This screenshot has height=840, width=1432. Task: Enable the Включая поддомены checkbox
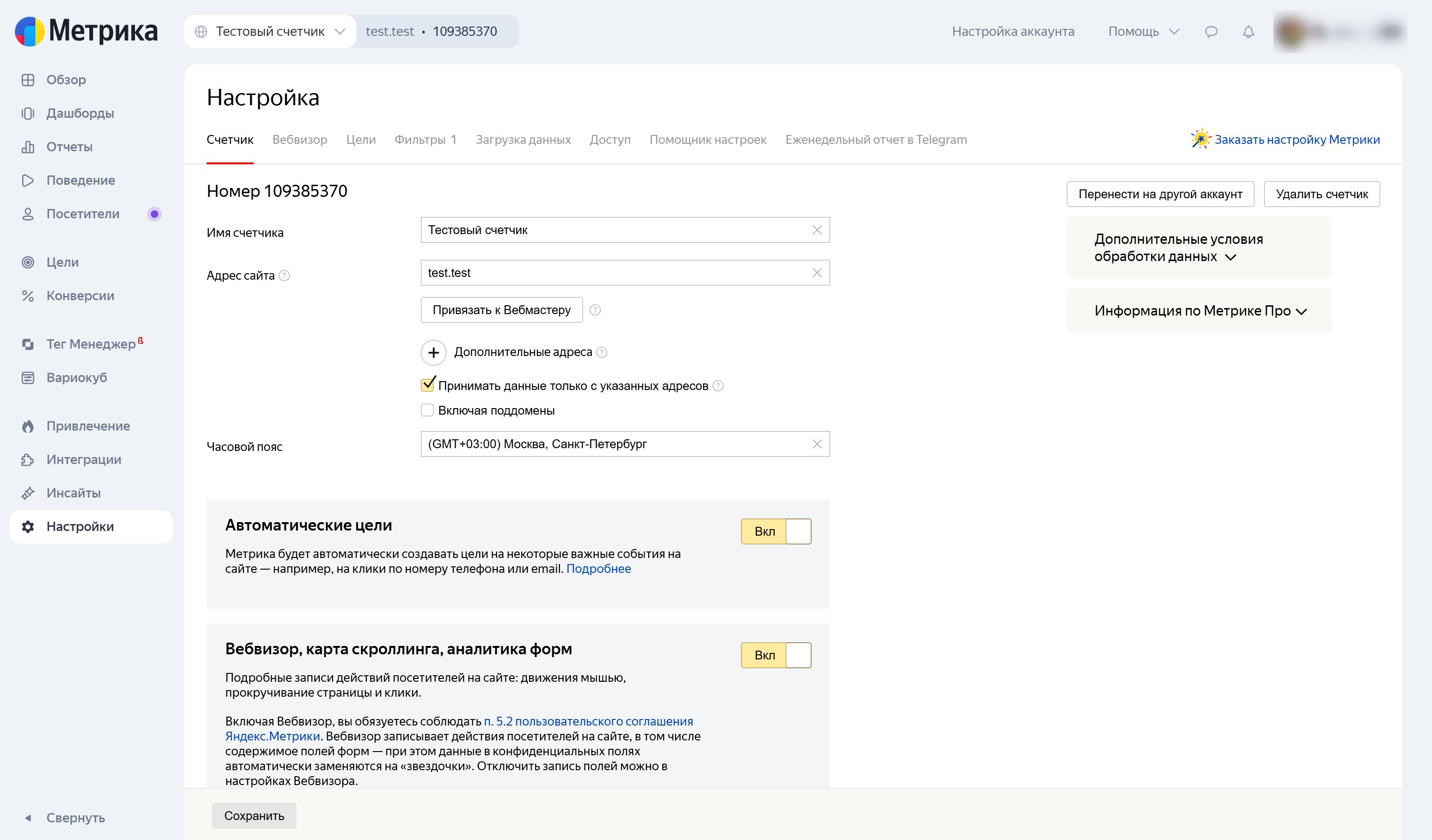click(x=427, y=410)
